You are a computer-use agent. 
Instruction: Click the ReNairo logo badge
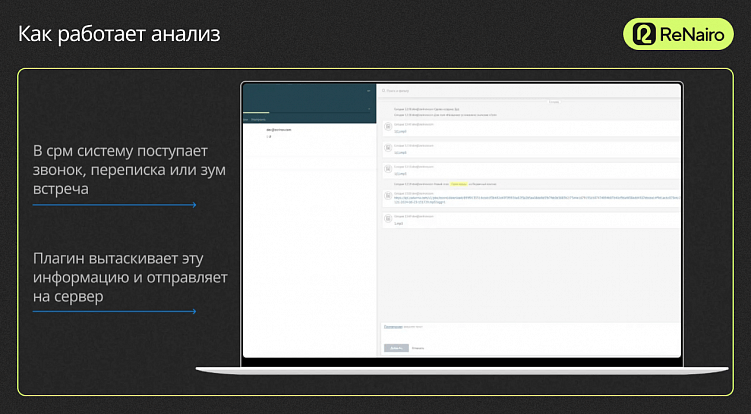[678, 34]
